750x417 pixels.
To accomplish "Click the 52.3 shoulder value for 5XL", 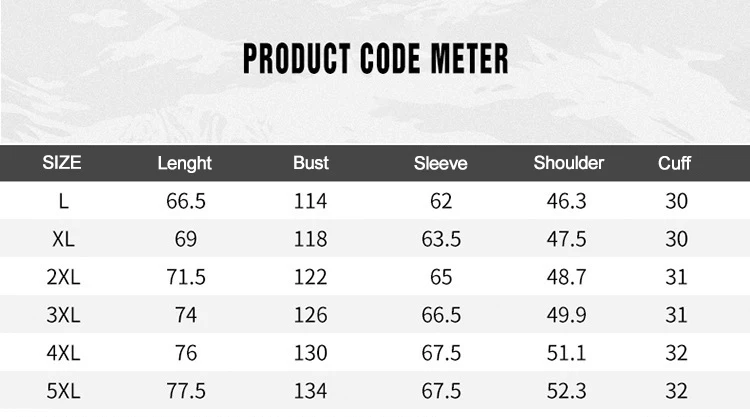I will (x=566, y=391).
